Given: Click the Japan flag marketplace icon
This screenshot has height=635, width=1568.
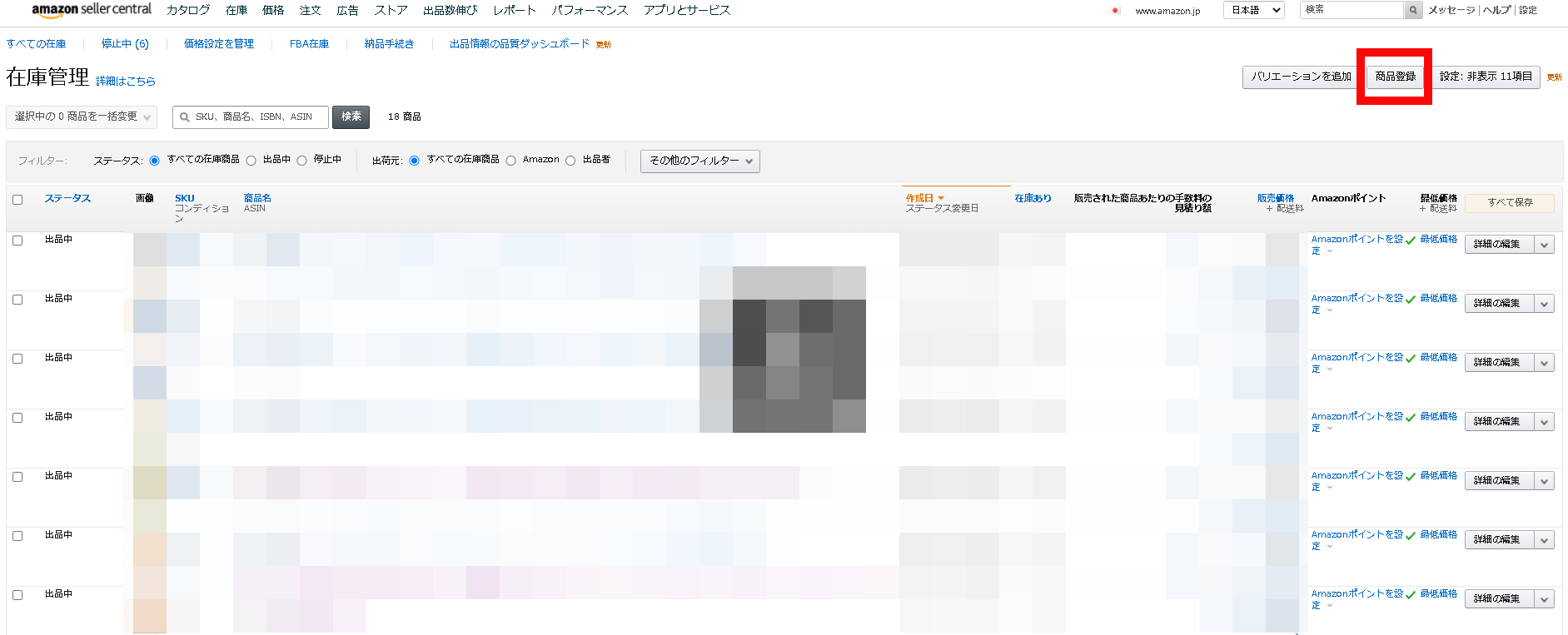Looking at the screenshot, I should (x=1115, y=11).
